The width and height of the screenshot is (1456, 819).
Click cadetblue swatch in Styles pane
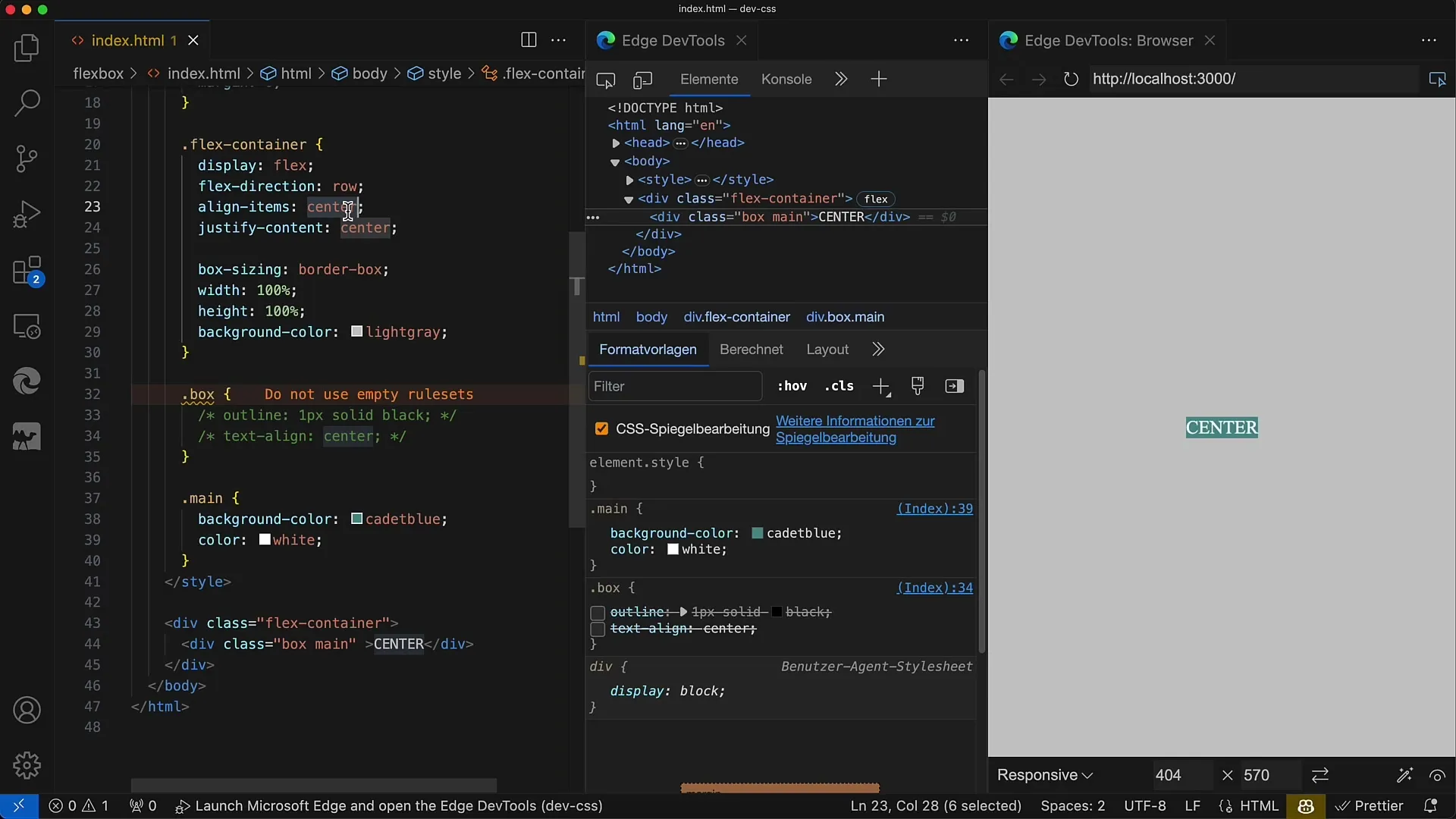757,533
